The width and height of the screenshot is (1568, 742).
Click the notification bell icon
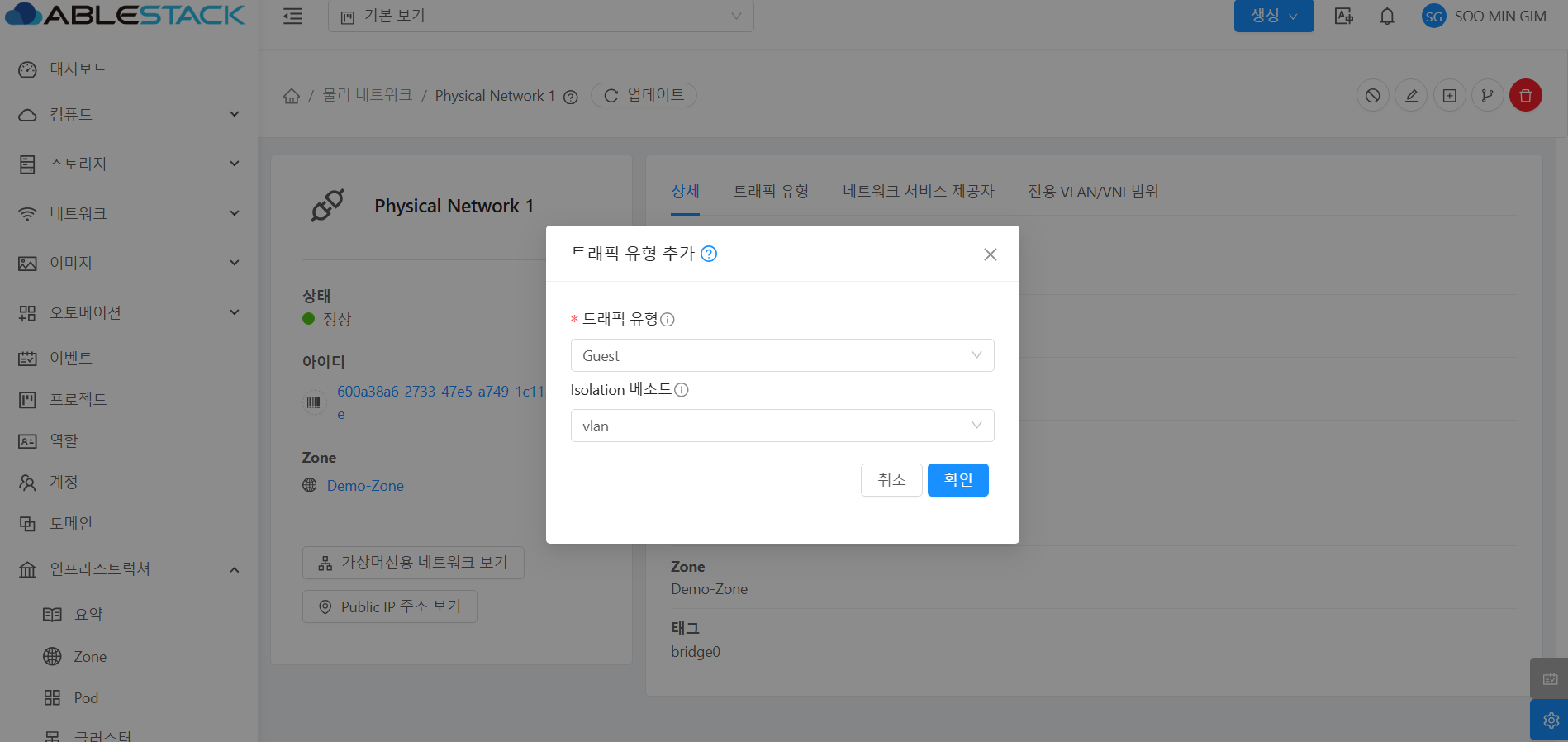1387,17
